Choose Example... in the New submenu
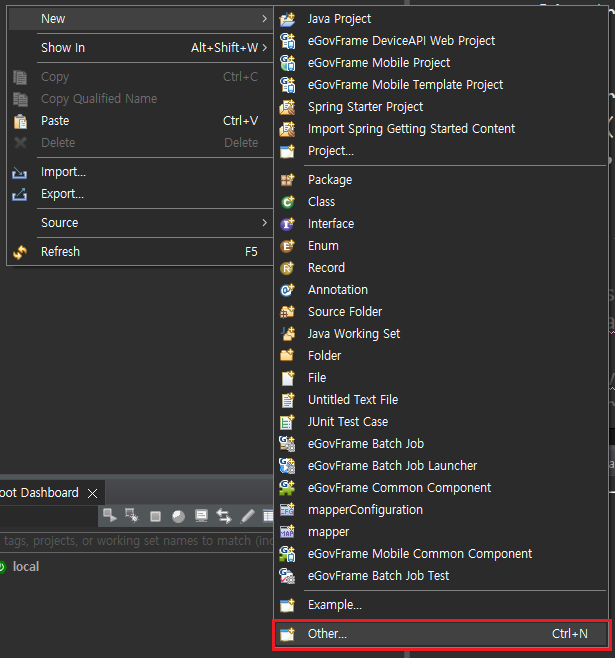 (x=441, y=605)
